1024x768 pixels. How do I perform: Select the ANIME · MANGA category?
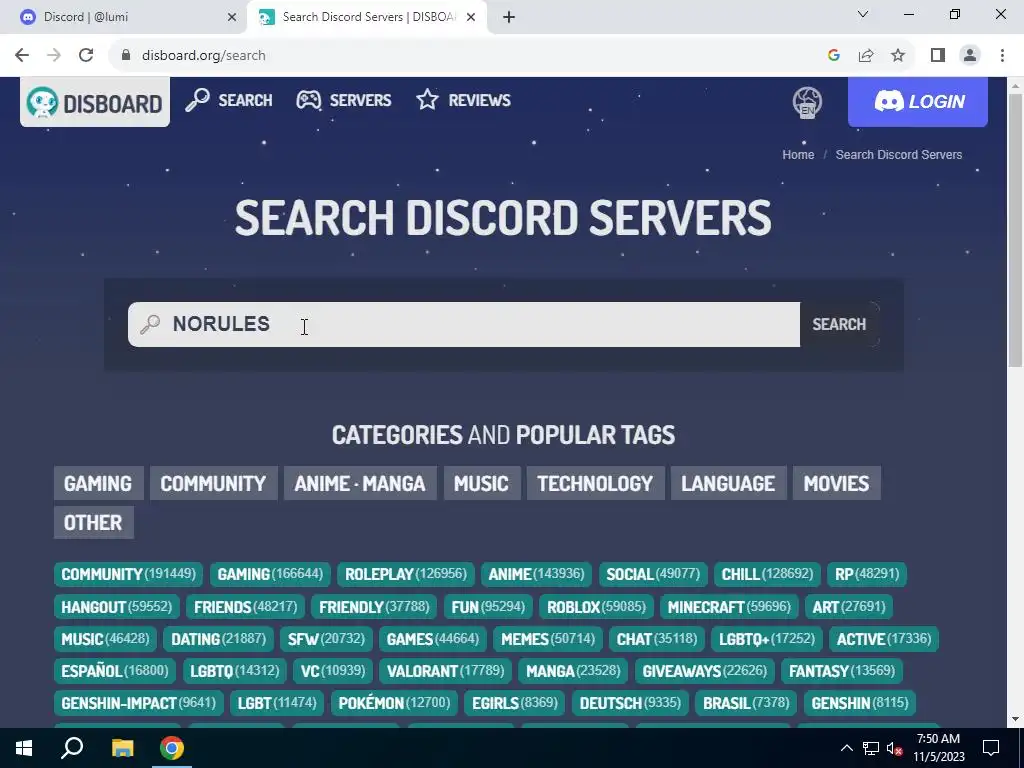tap(360, 483)
